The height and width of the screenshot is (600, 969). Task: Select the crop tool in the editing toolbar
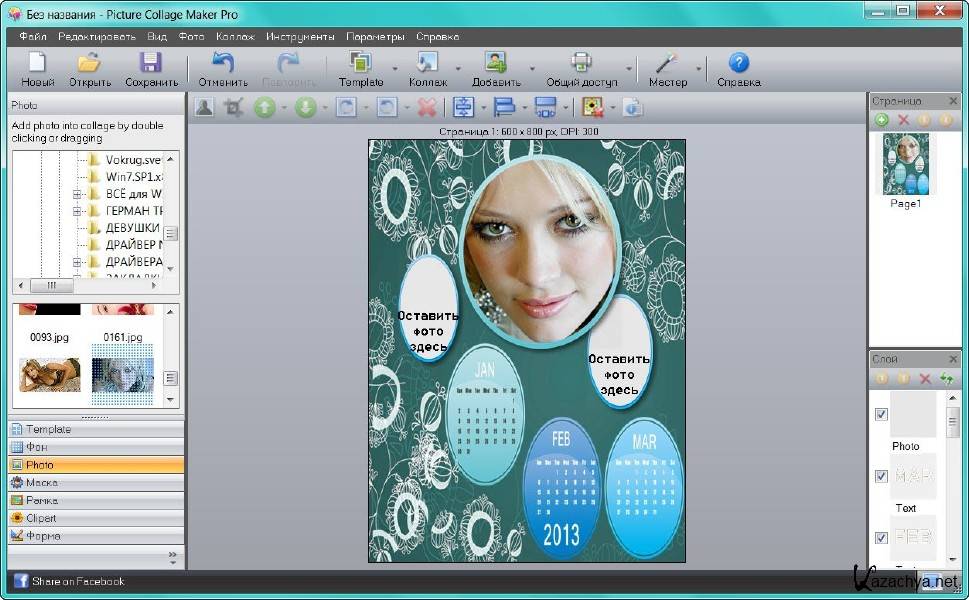point(234,107)
